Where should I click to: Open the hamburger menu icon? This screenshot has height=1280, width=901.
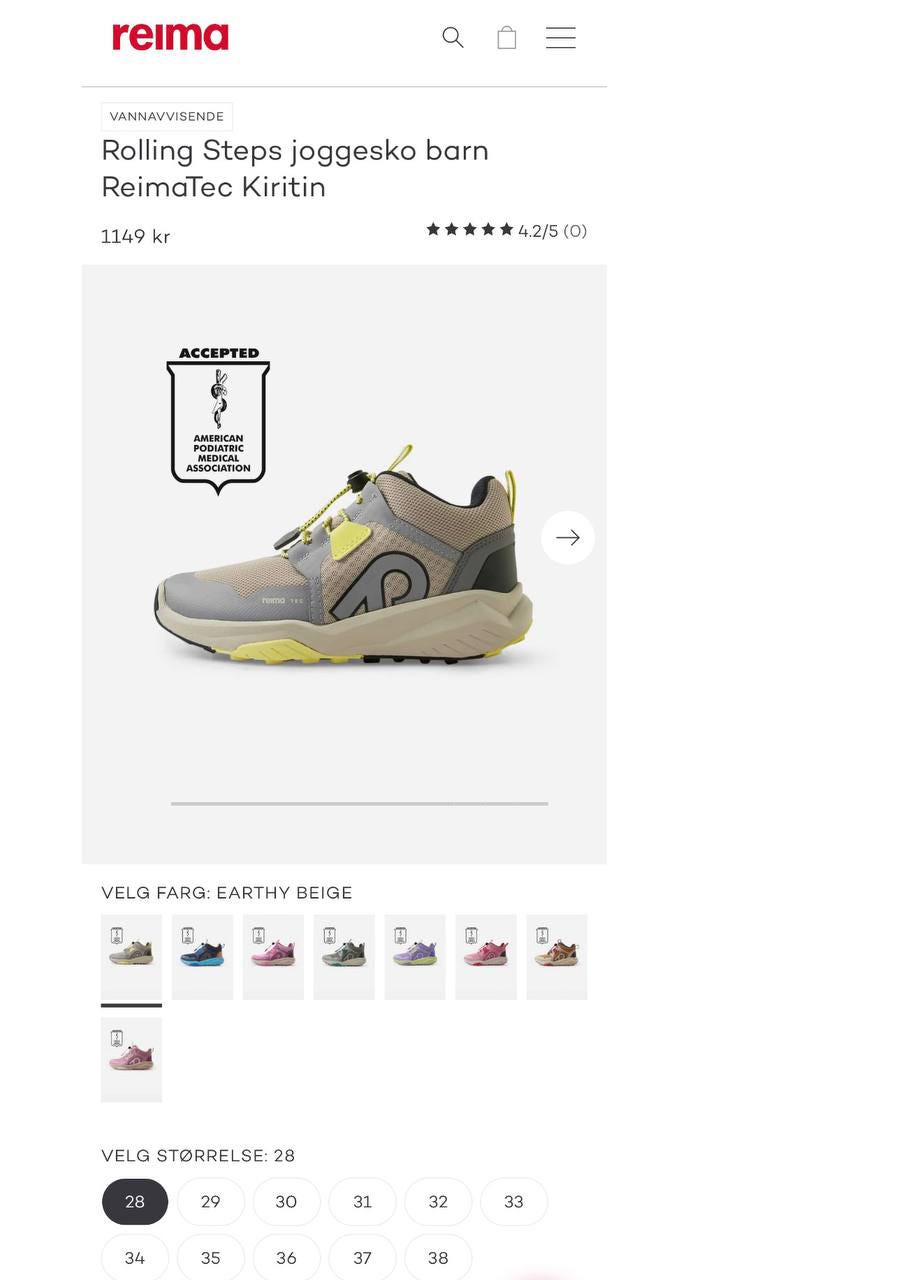(x=561, y=37)
